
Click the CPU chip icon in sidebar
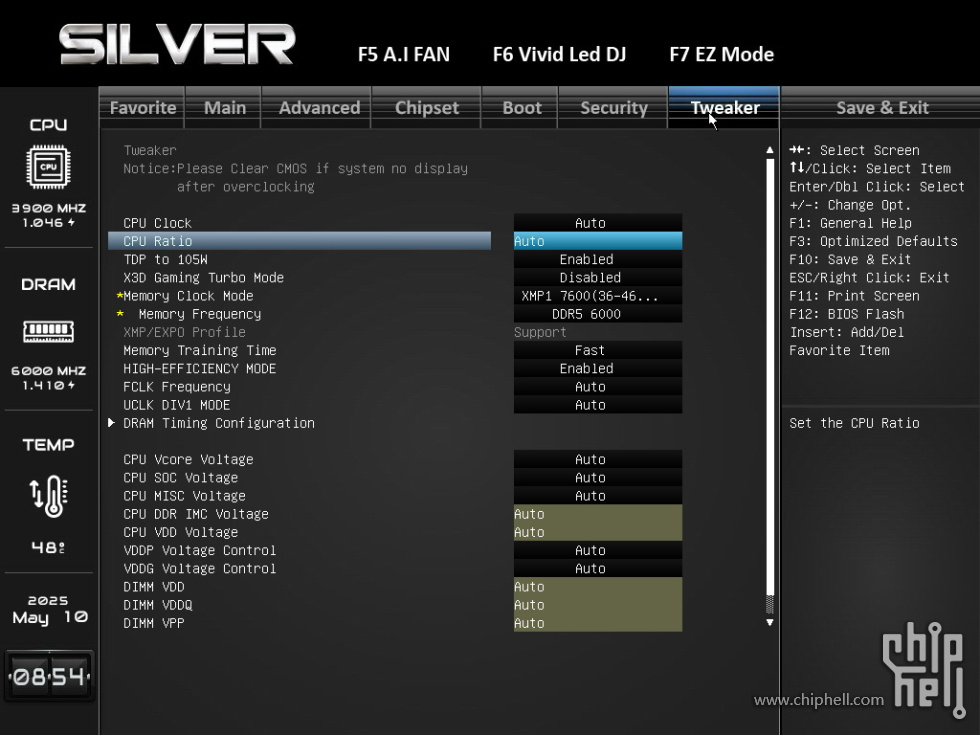tap(48, 167)
